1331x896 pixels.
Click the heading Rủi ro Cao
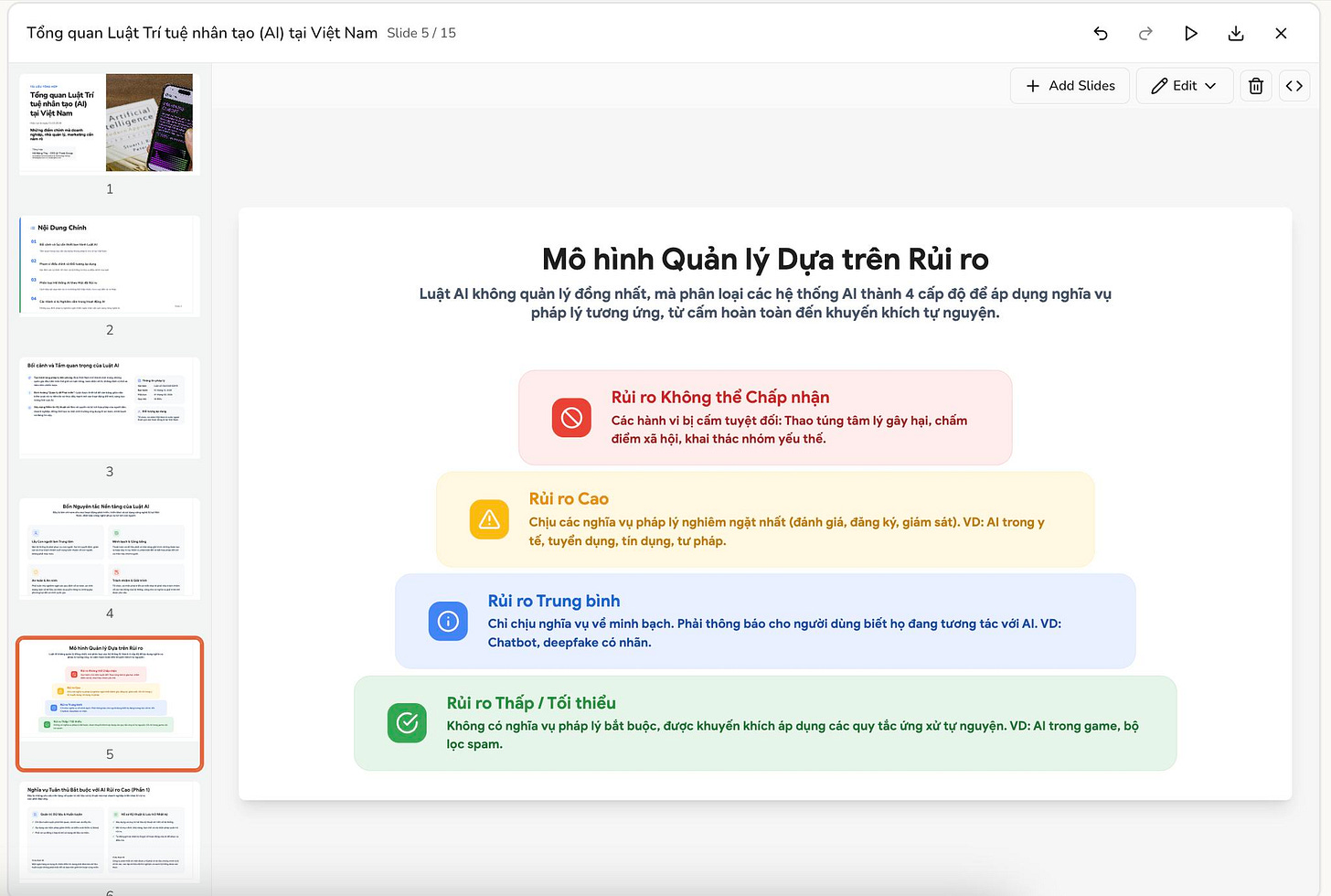[569, 498]
